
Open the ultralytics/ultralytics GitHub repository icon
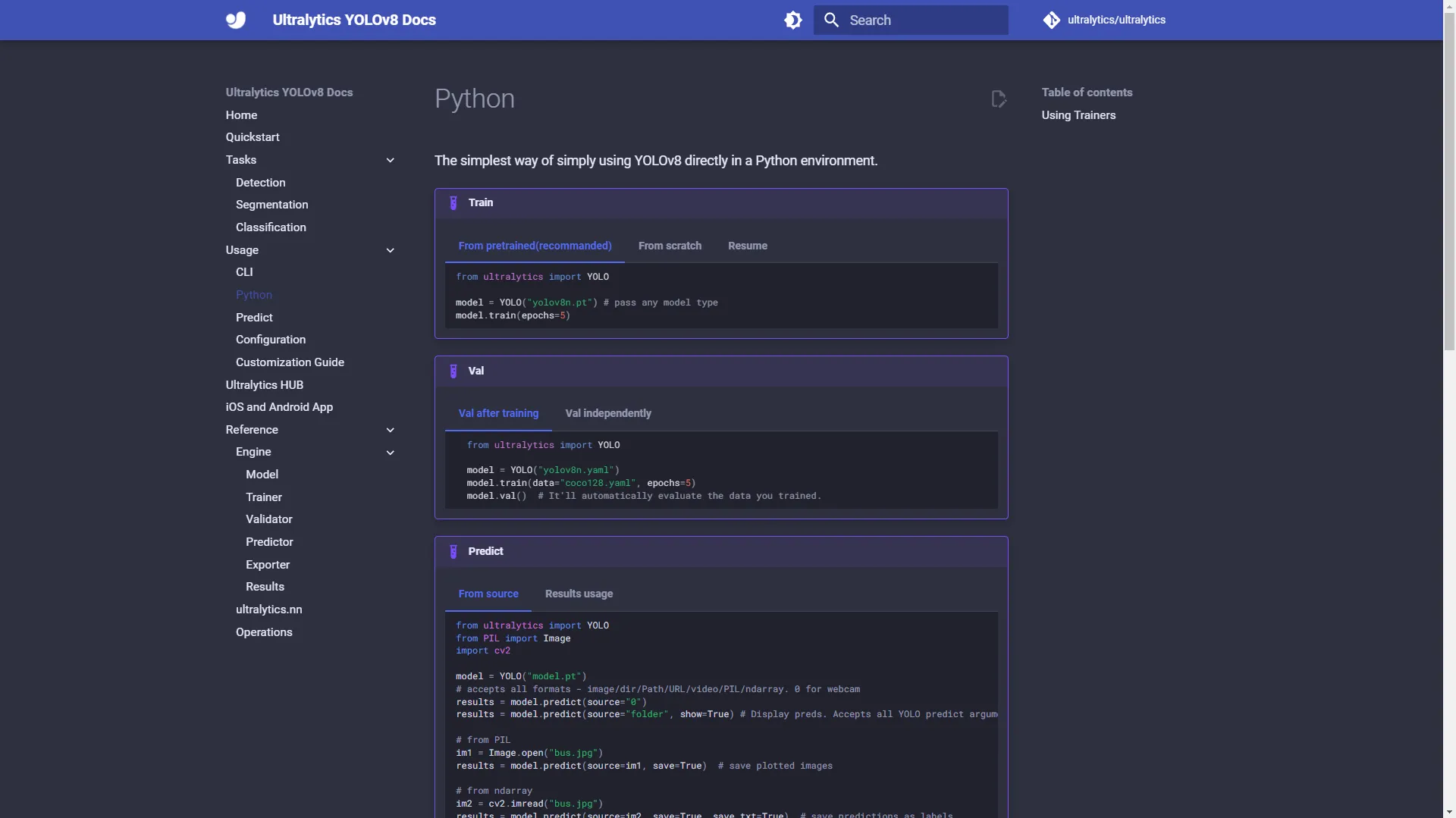click(x=1051, y=20)
